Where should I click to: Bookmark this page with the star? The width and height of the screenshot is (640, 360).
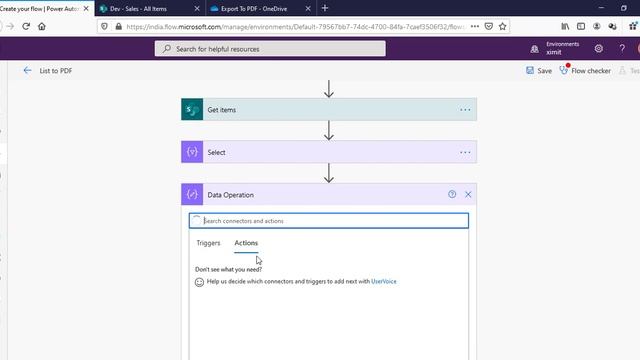pos(502,27)
